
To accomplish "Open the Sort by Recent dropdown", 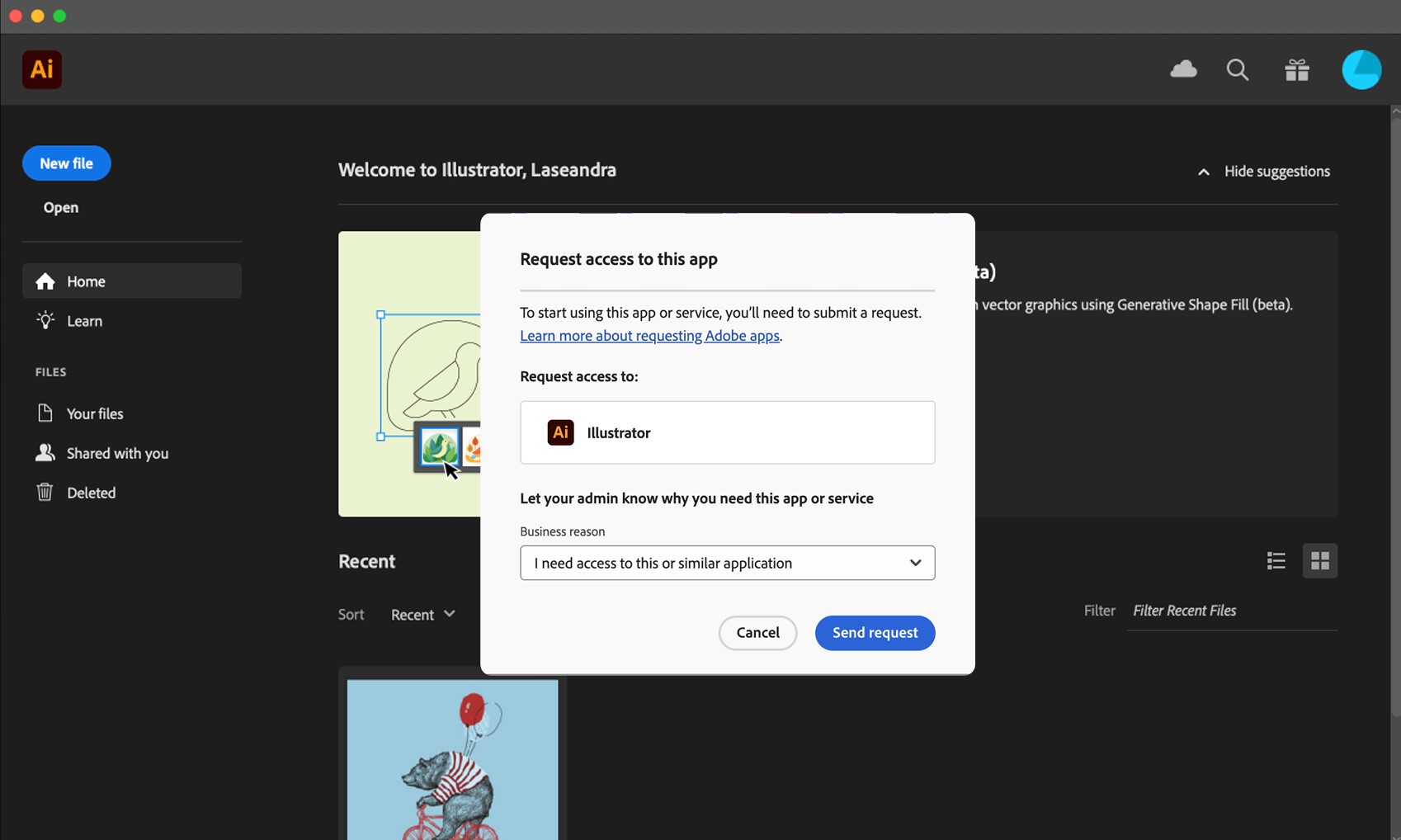I will (422, 614).
